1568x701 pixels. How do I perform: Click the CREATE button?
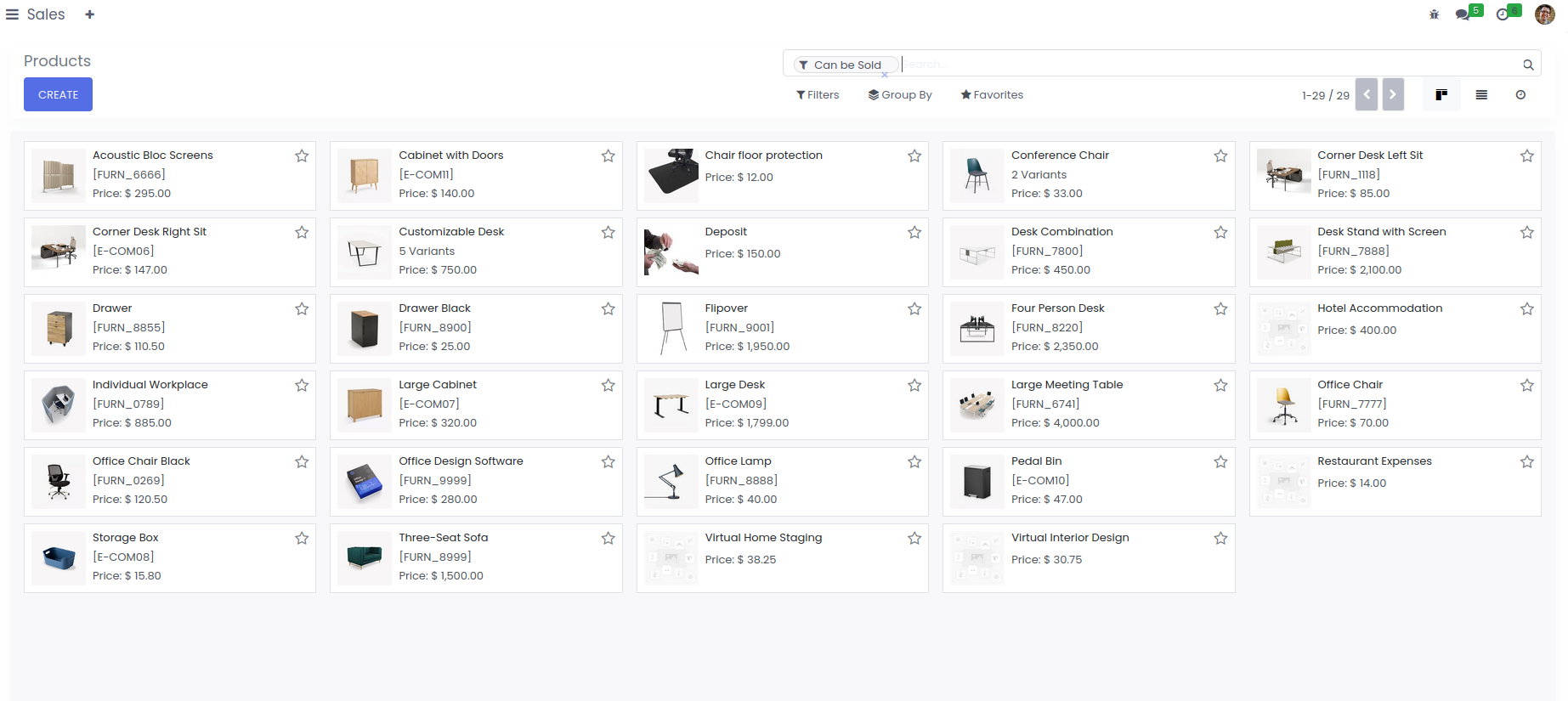coord(58,95)
